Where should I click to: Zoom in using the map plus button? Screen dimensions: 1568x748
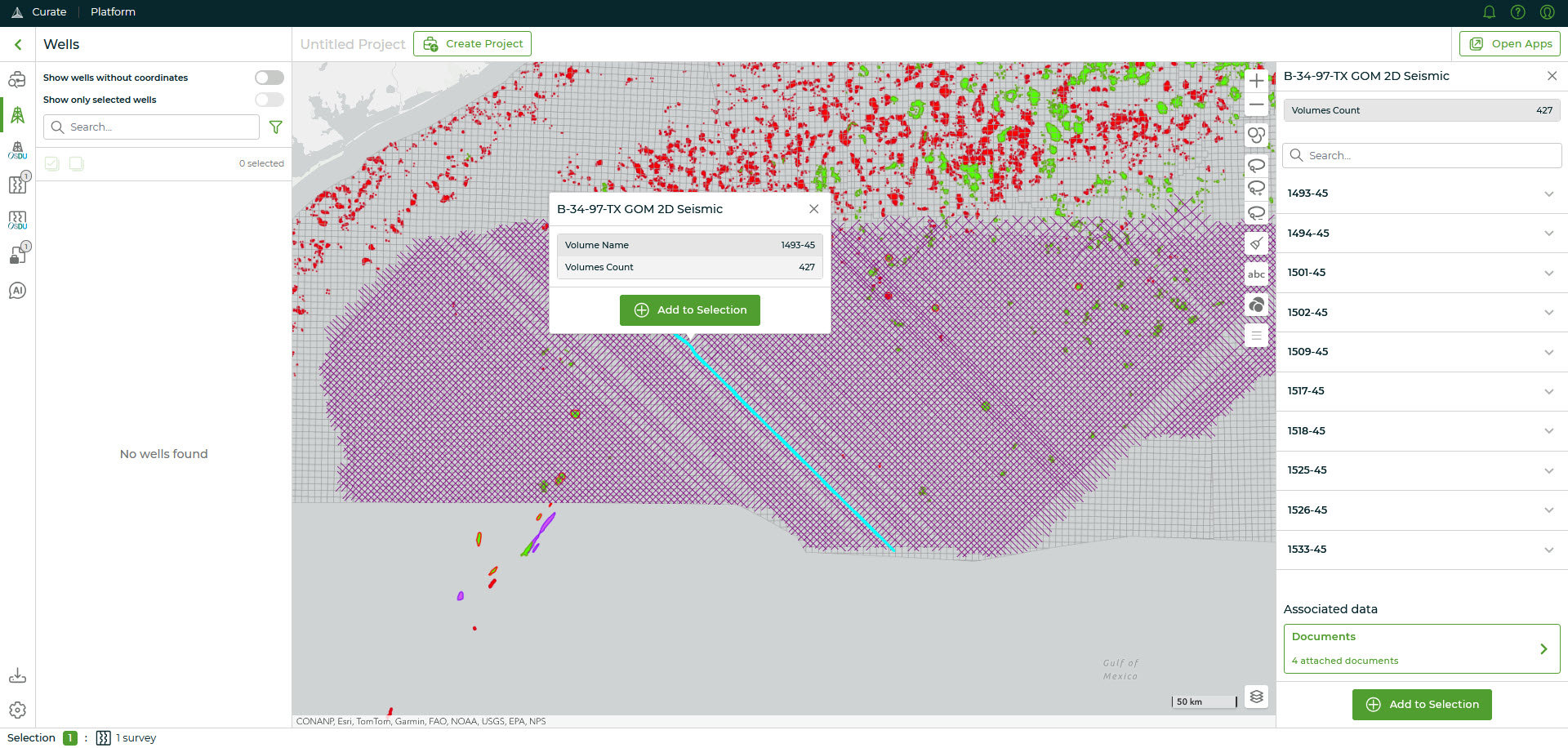click(x=1256, y=81)
